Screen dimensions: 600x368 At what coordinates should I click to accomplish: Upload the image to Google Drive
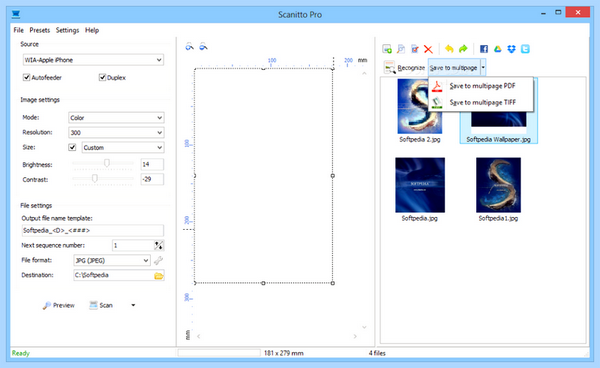(497, 49)
